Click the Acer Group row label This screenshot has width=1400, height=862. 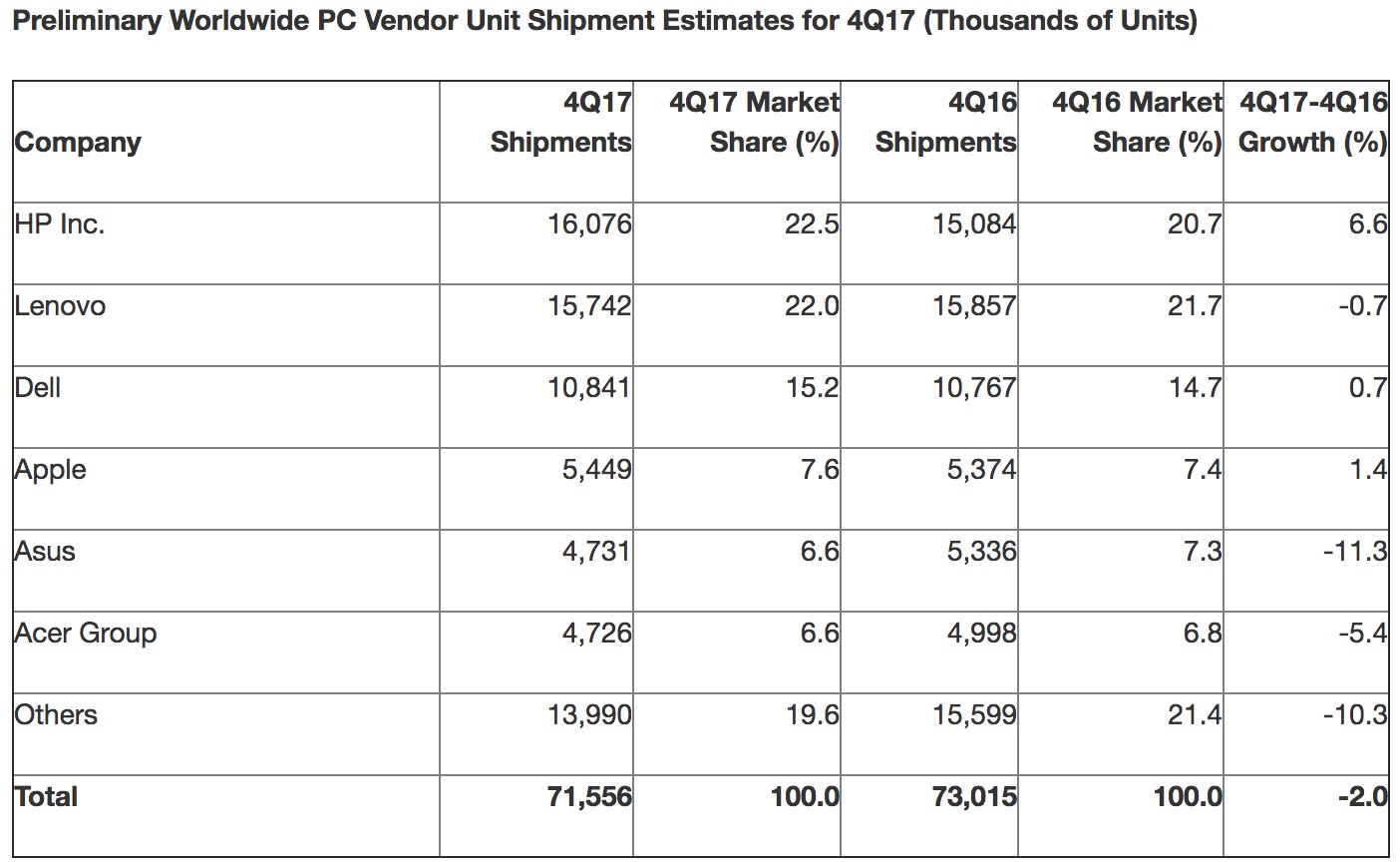click(86, 634)
